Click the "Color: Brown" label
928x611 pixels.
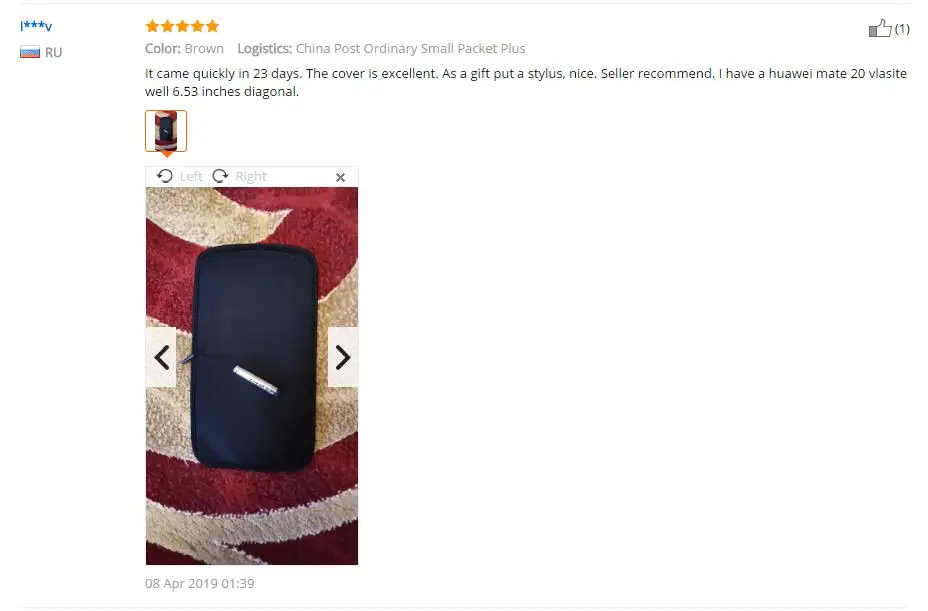tap(184, 49)
